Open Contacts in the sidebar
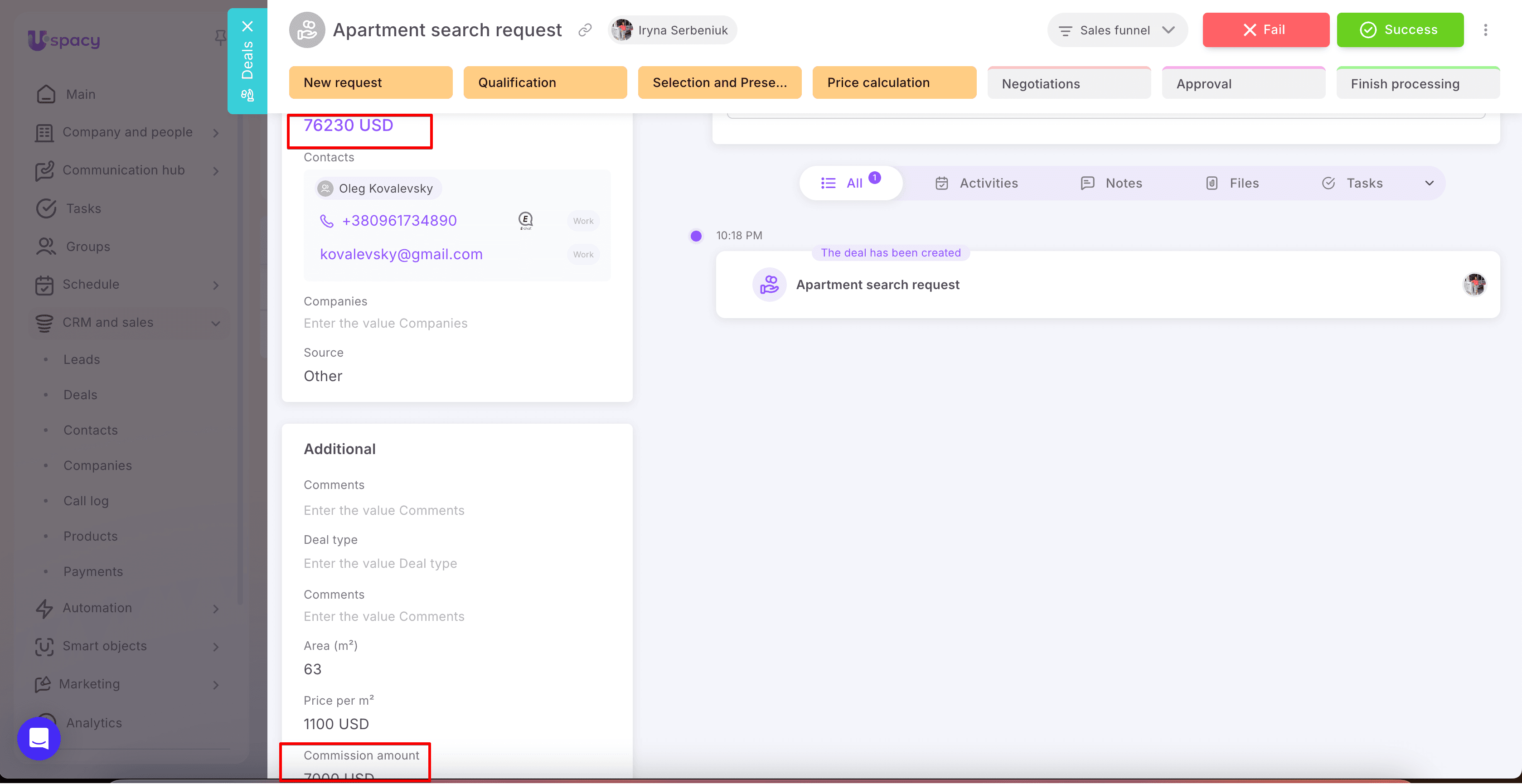The image size is (1522, 784). coord(90,430)
